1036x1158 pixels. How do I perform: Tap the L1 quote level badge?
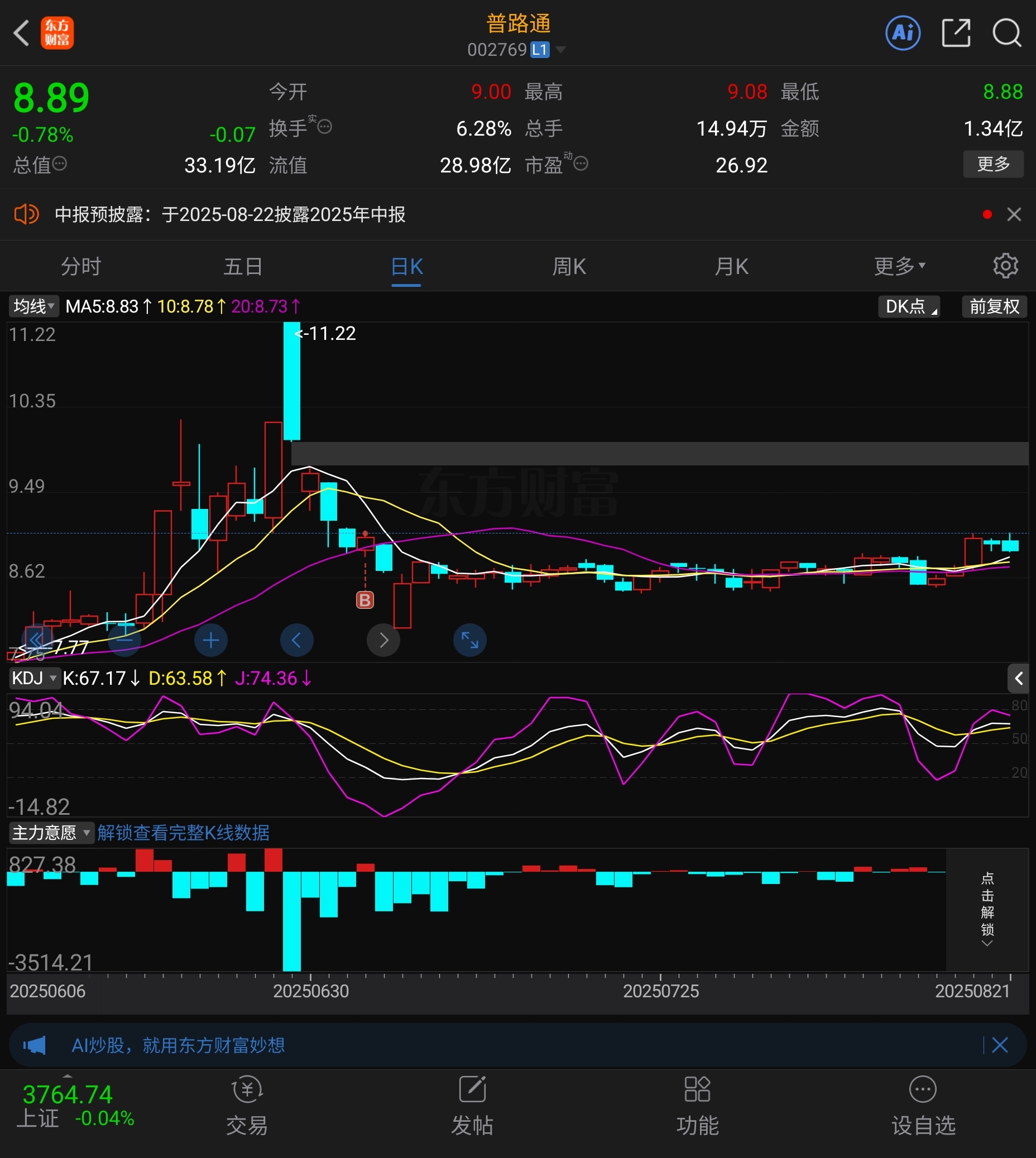[540, 50]
